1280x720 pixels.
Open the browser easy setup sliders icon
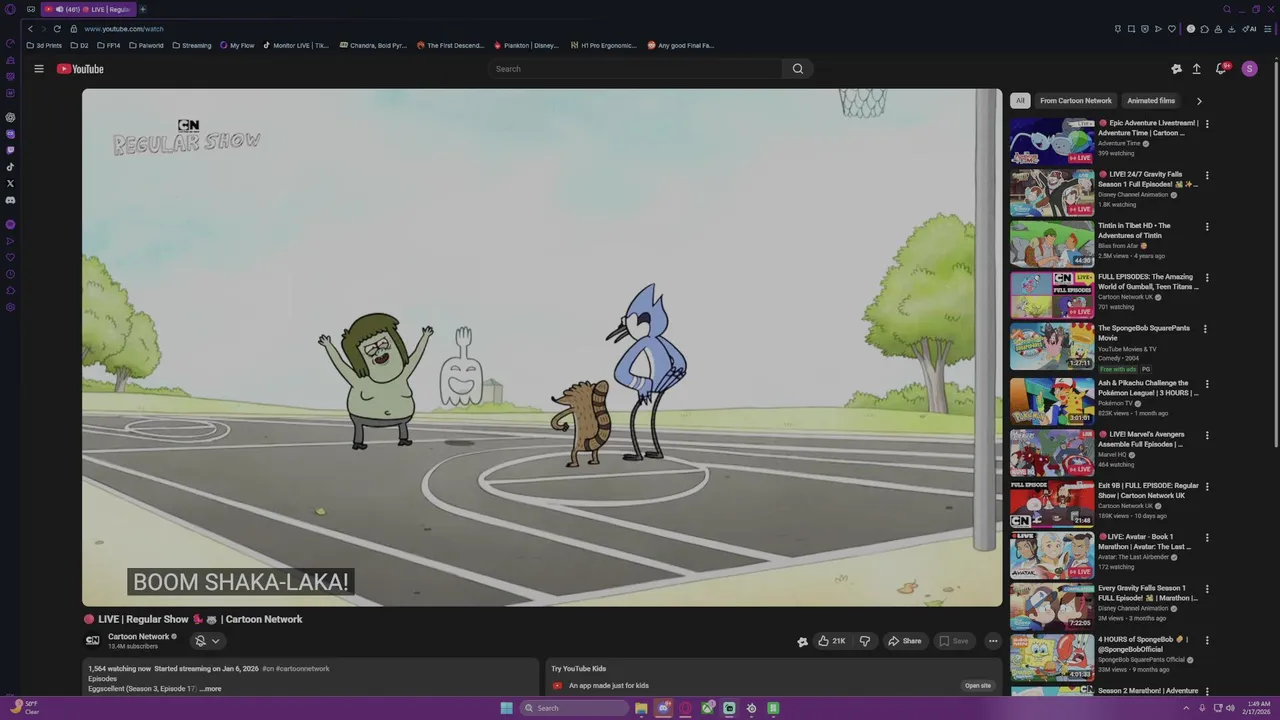pos(1268,29)
